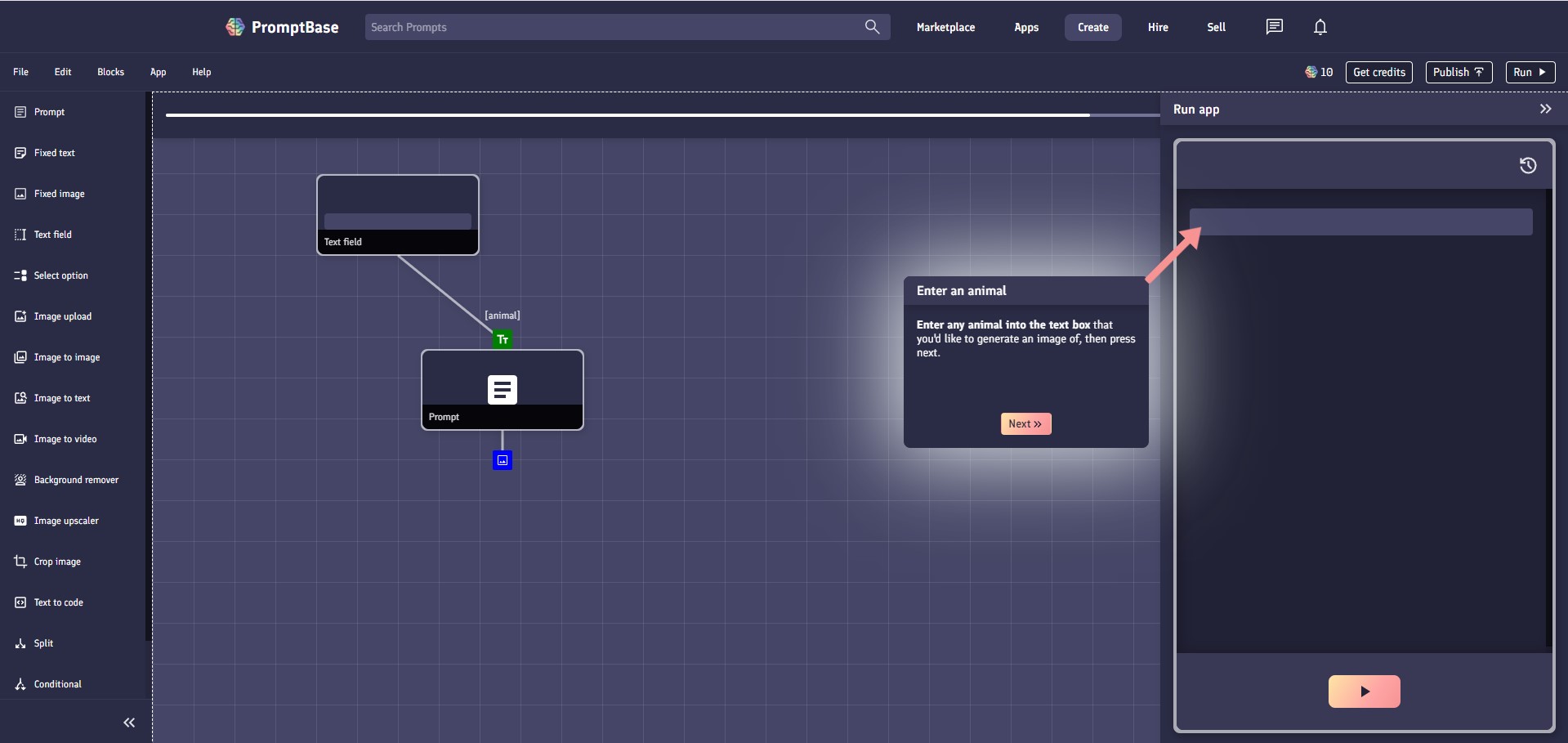Open the Edit menu

[63, 72]
